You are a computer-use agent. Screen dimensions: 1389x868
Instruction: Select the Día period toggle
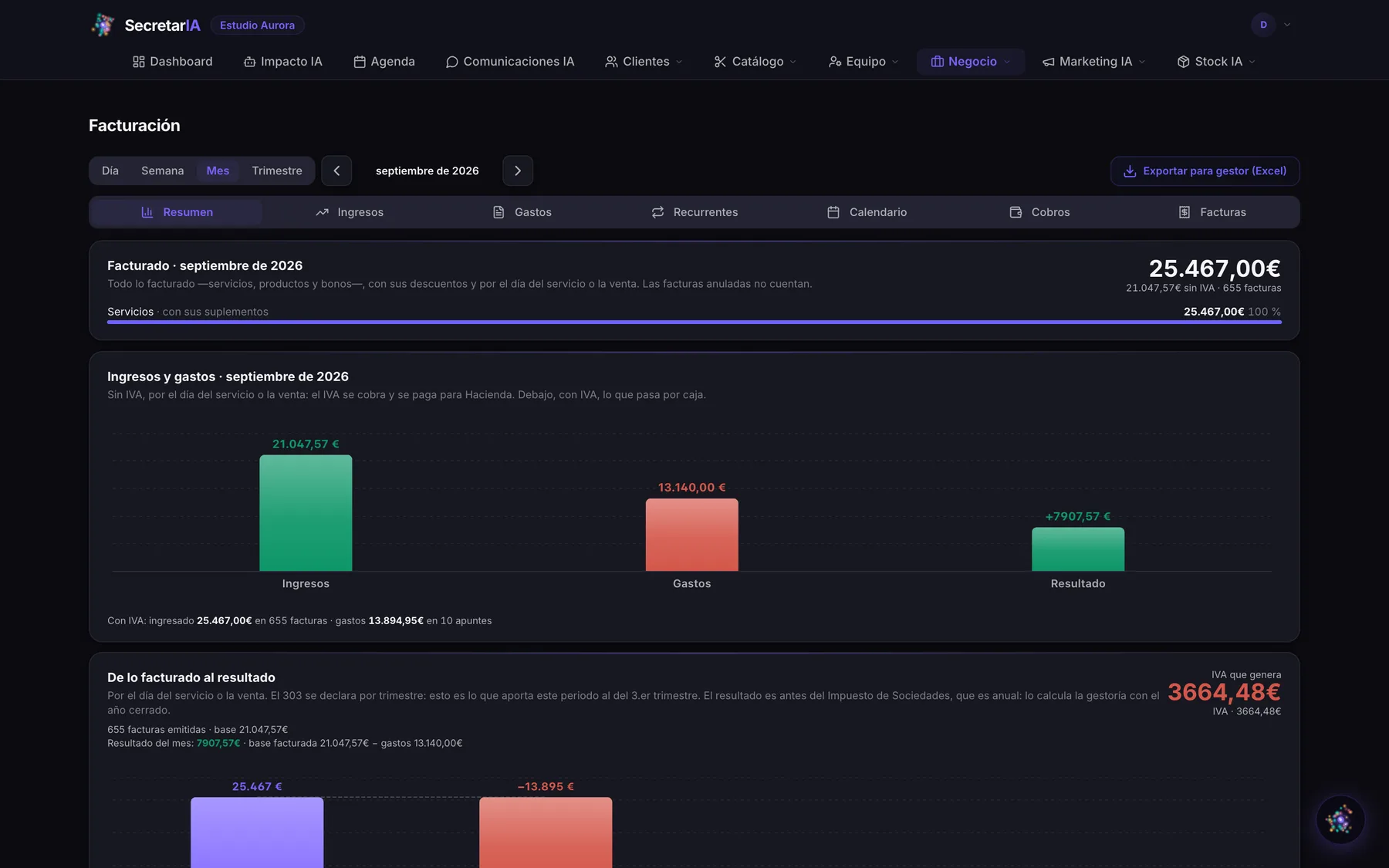(110, 171)
